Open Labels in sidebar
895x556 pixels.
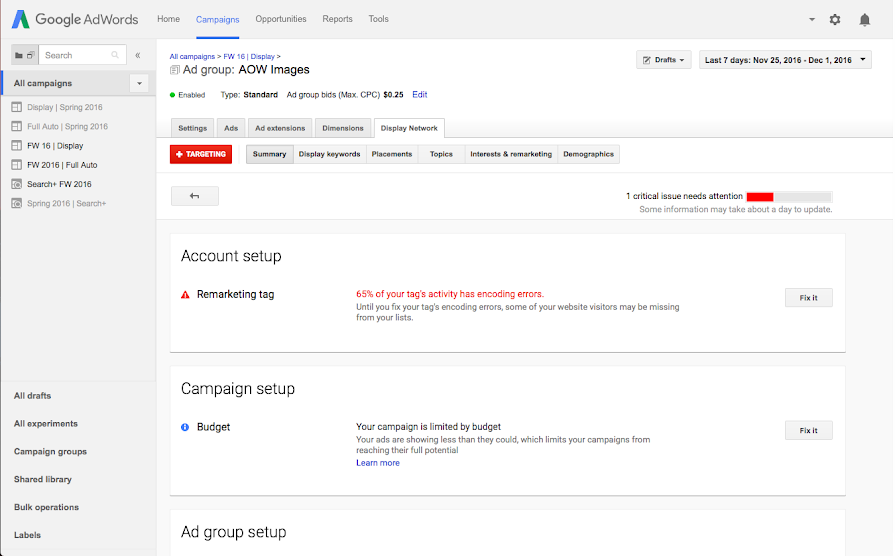point(27,535)
